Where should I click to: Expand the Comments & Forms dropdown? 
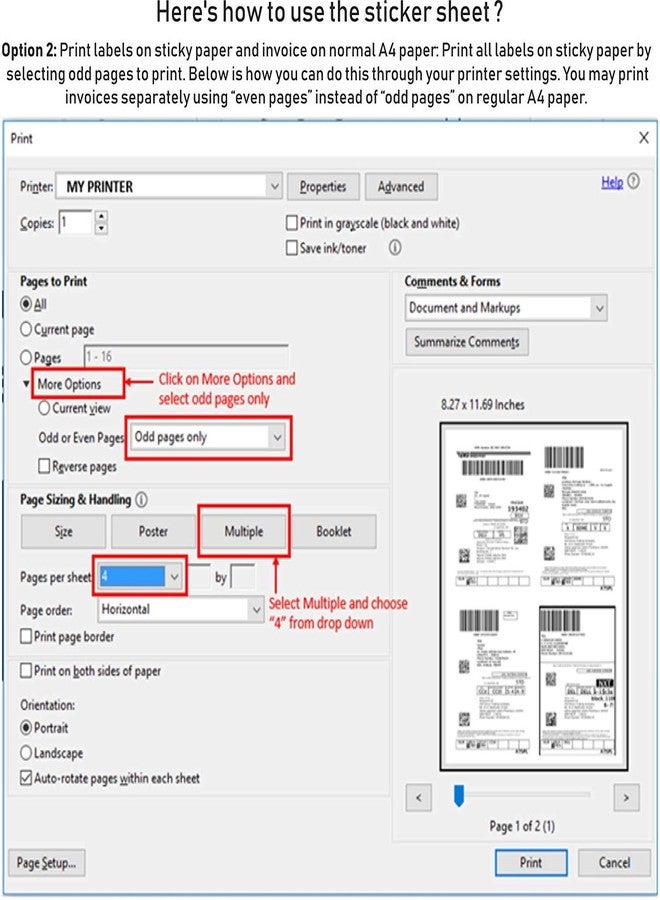[598, 308]
